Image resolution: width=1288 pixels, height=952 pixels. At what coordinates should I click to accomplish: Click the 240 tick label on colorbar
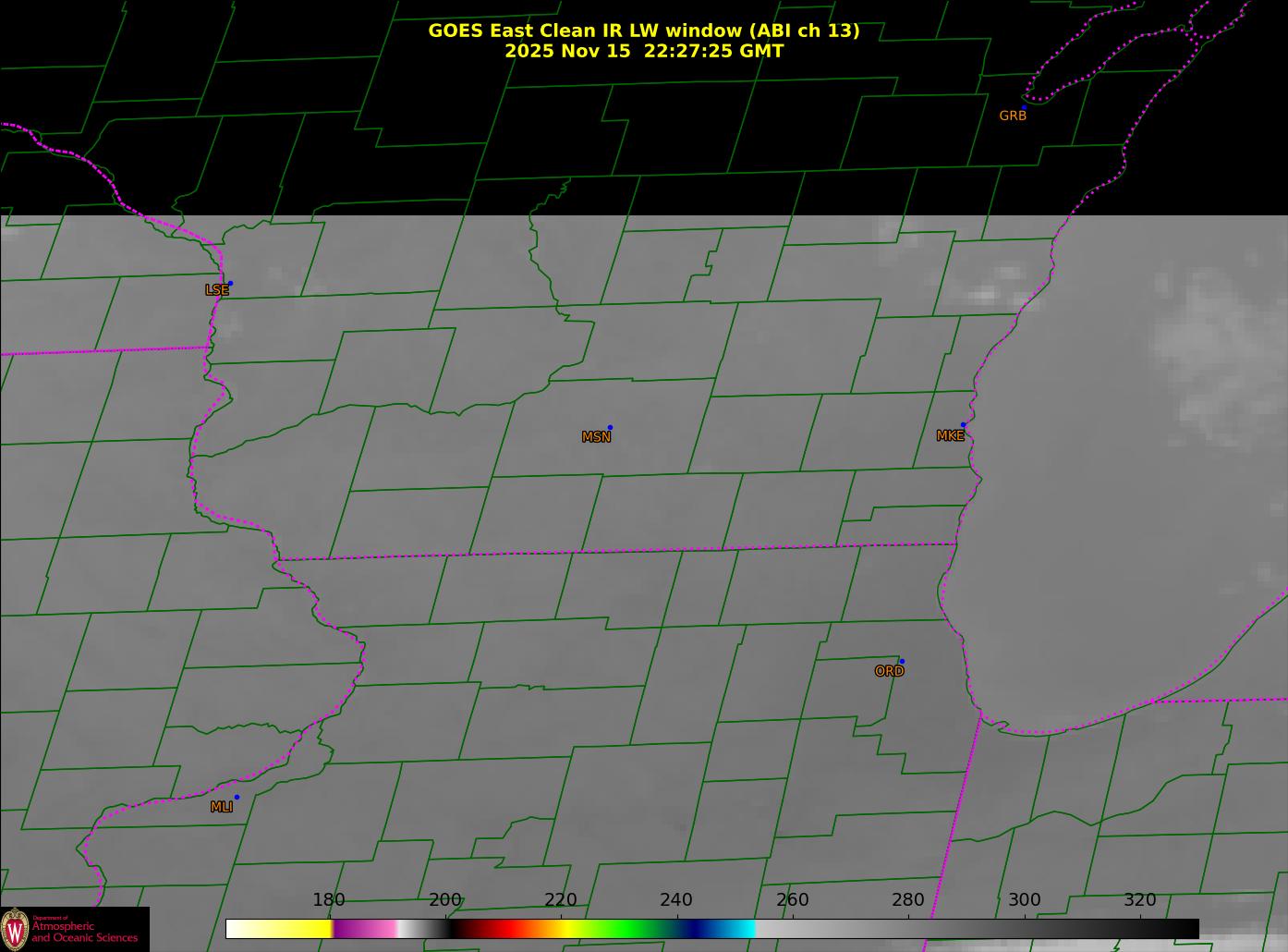click(676, 900)
